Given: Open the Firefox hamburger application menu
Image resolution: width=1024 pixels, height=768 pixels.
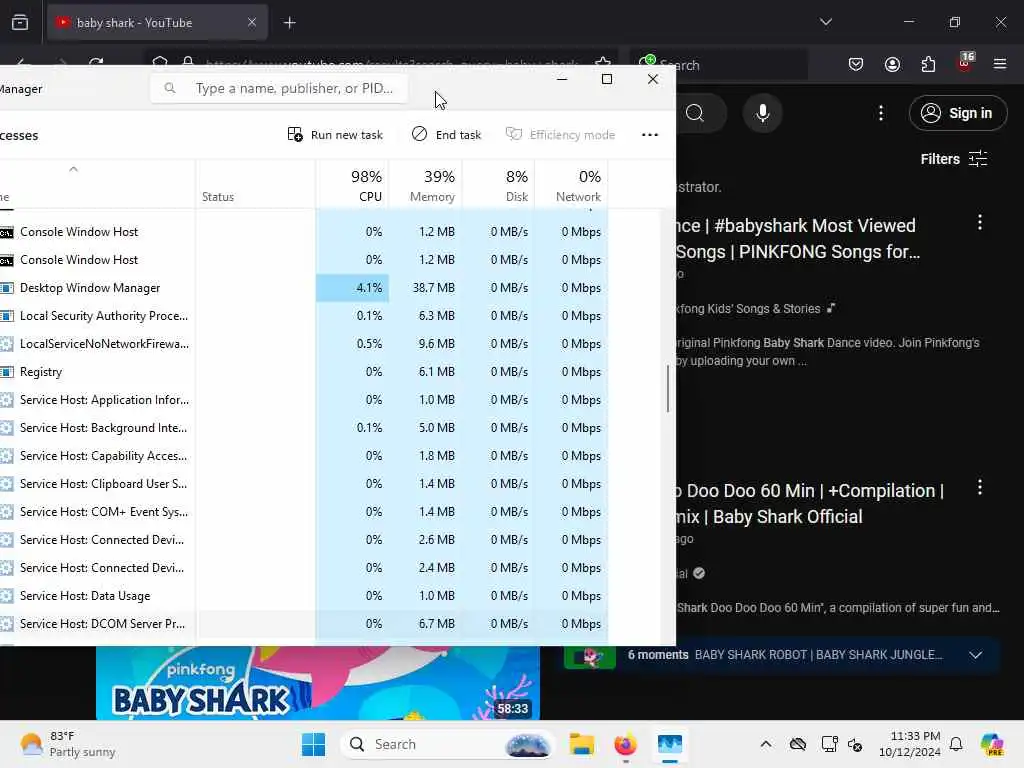Looking at the screenshot, I should point(1000,64).
